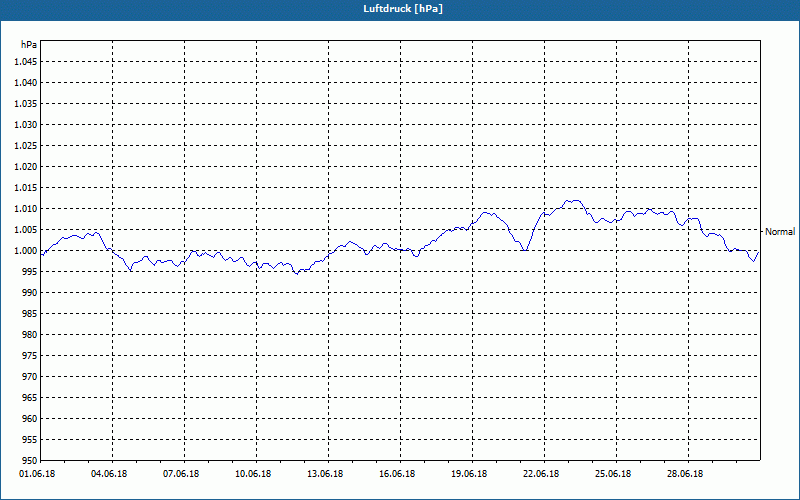The width and height of the screenshot is (800, 500).
Task: Select the hPa unit label
Action: point(29,45)
